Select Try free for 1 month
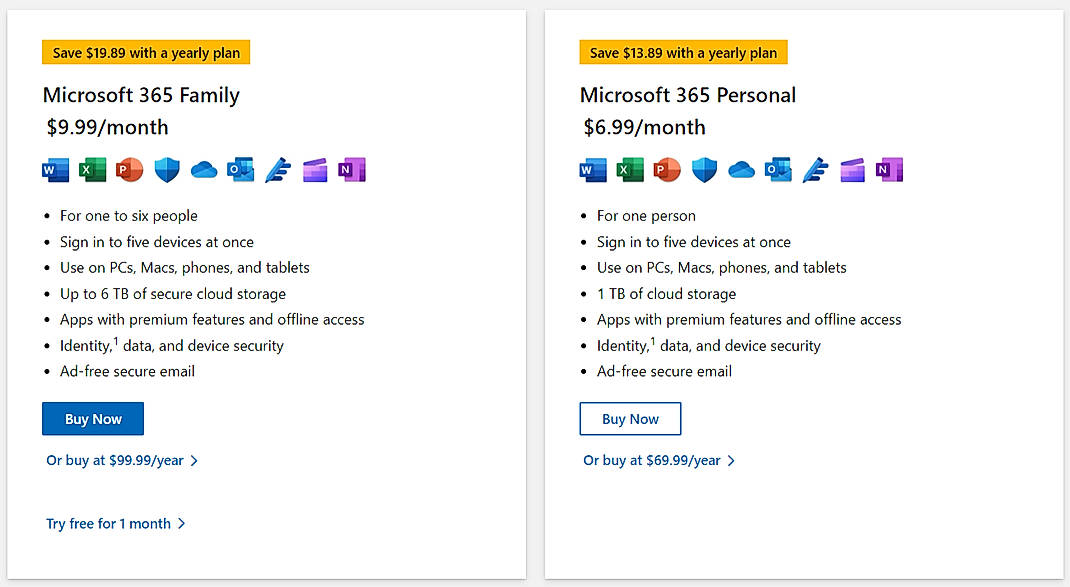 click(108, 523)
